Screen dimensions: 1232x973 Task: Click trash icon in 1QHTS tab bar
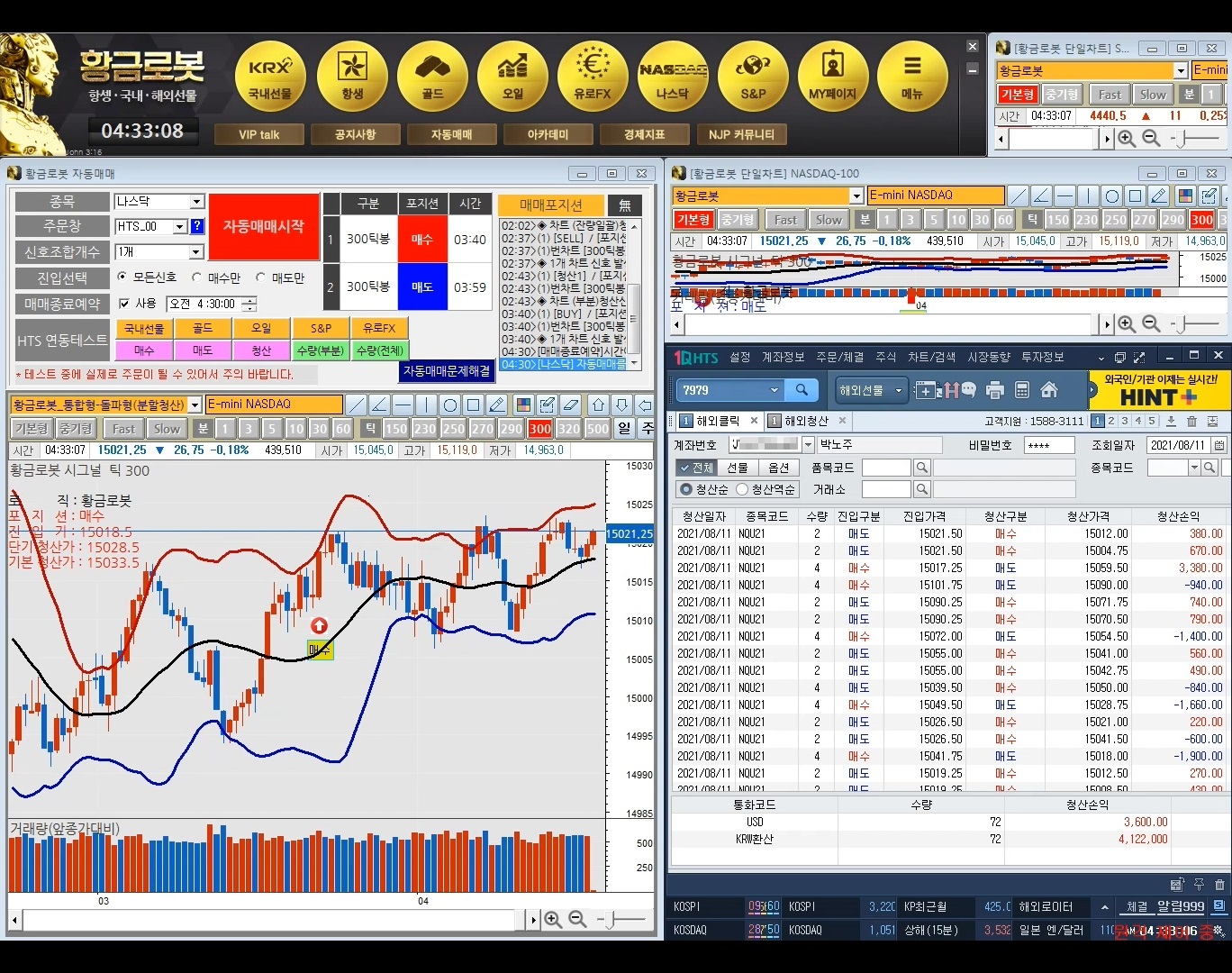1191,421
